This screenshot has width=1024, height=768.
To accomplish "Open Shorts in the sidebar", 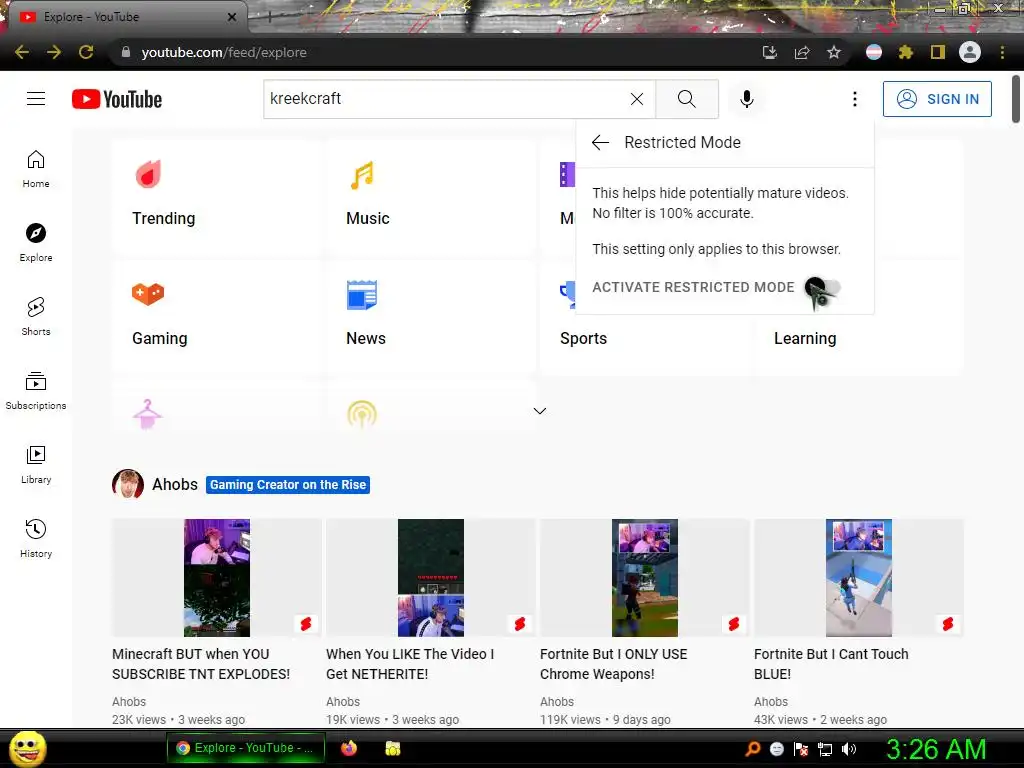I will click(36, 317).
